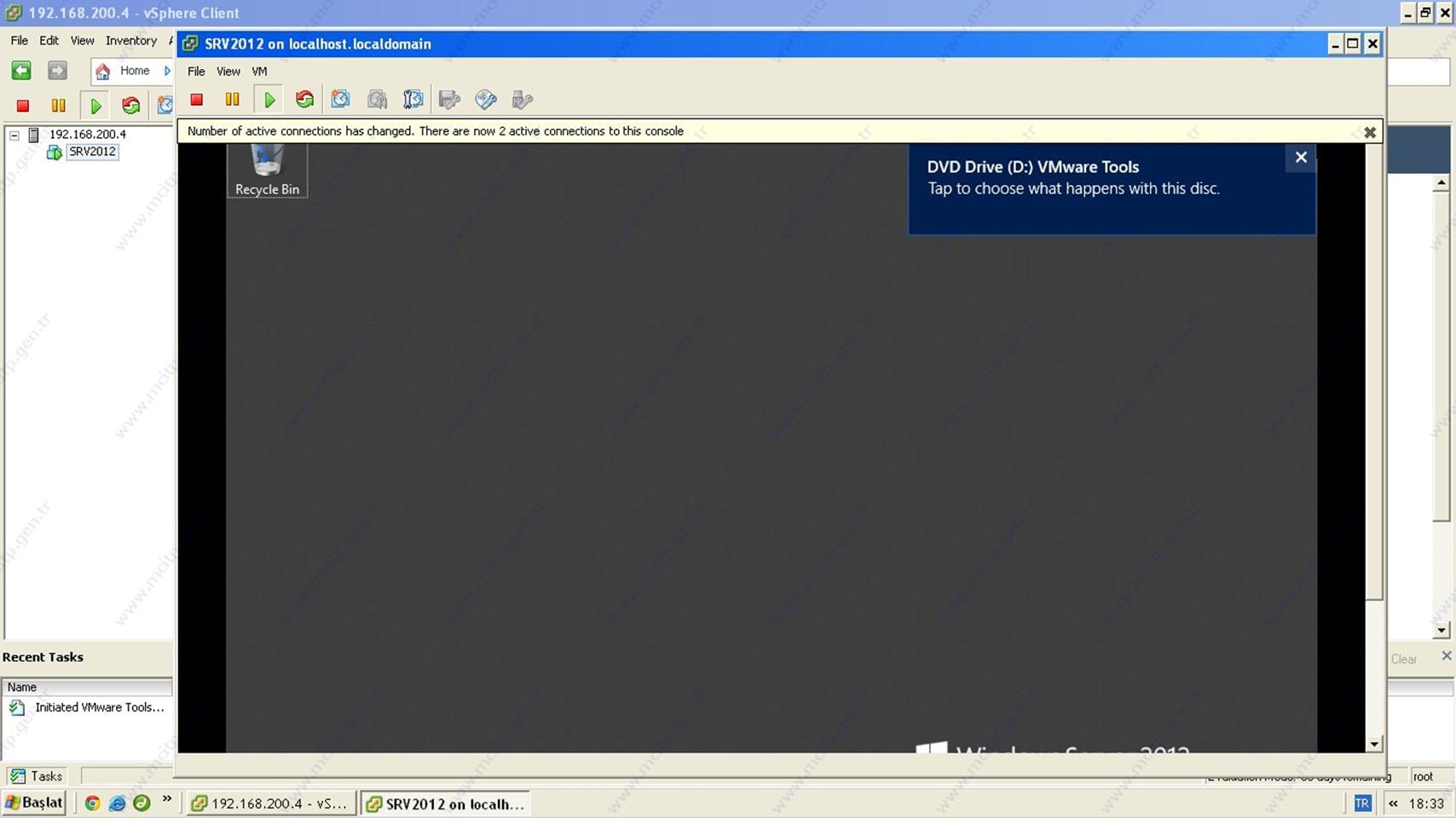Open View menu in console window
Screen dimensions: 1456x818
(228, 72)
